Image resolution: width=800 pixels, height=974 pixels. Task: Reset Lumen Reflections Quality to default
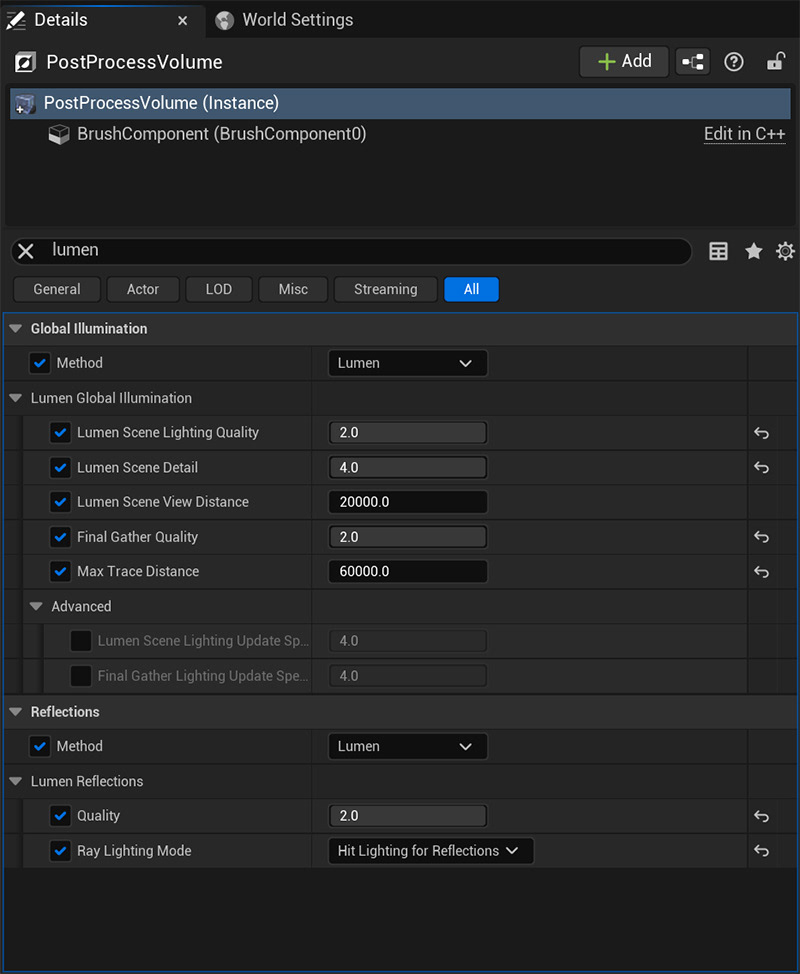[x=761, y=816]
